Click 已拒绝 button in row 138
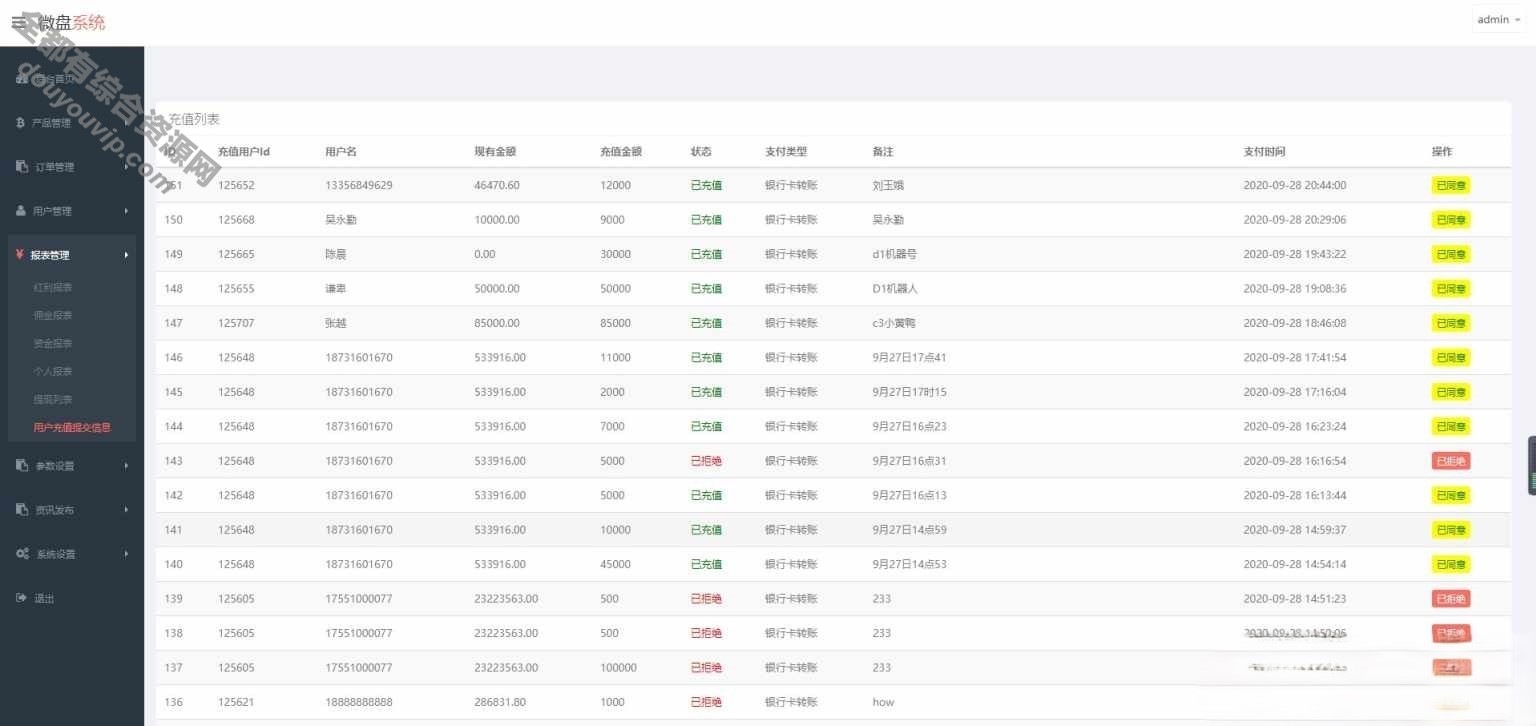Viewport: 1536px width, 726px height. coord(1451,633)
